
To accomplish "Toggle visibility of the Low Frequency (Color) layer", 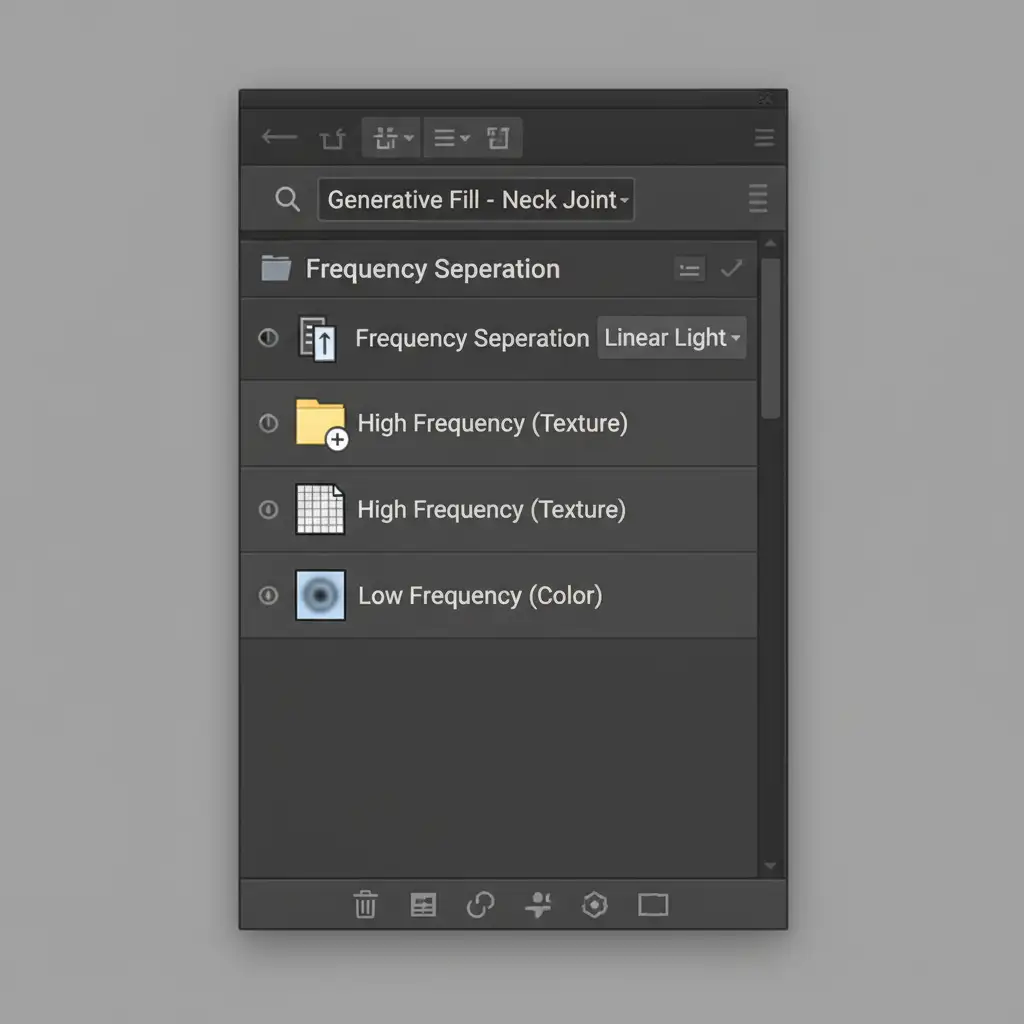I will 268,596.
